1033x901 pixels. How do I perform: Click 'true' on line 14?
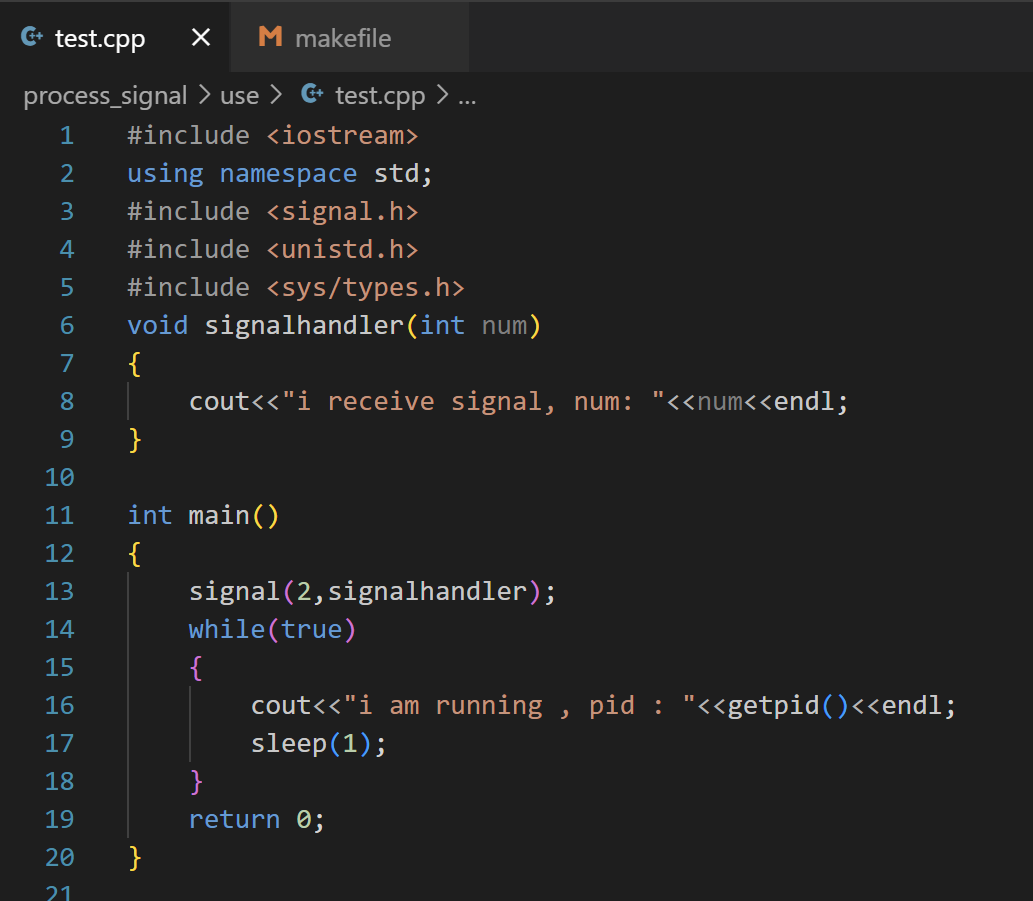pyautogui.click(x=312, y=630)
